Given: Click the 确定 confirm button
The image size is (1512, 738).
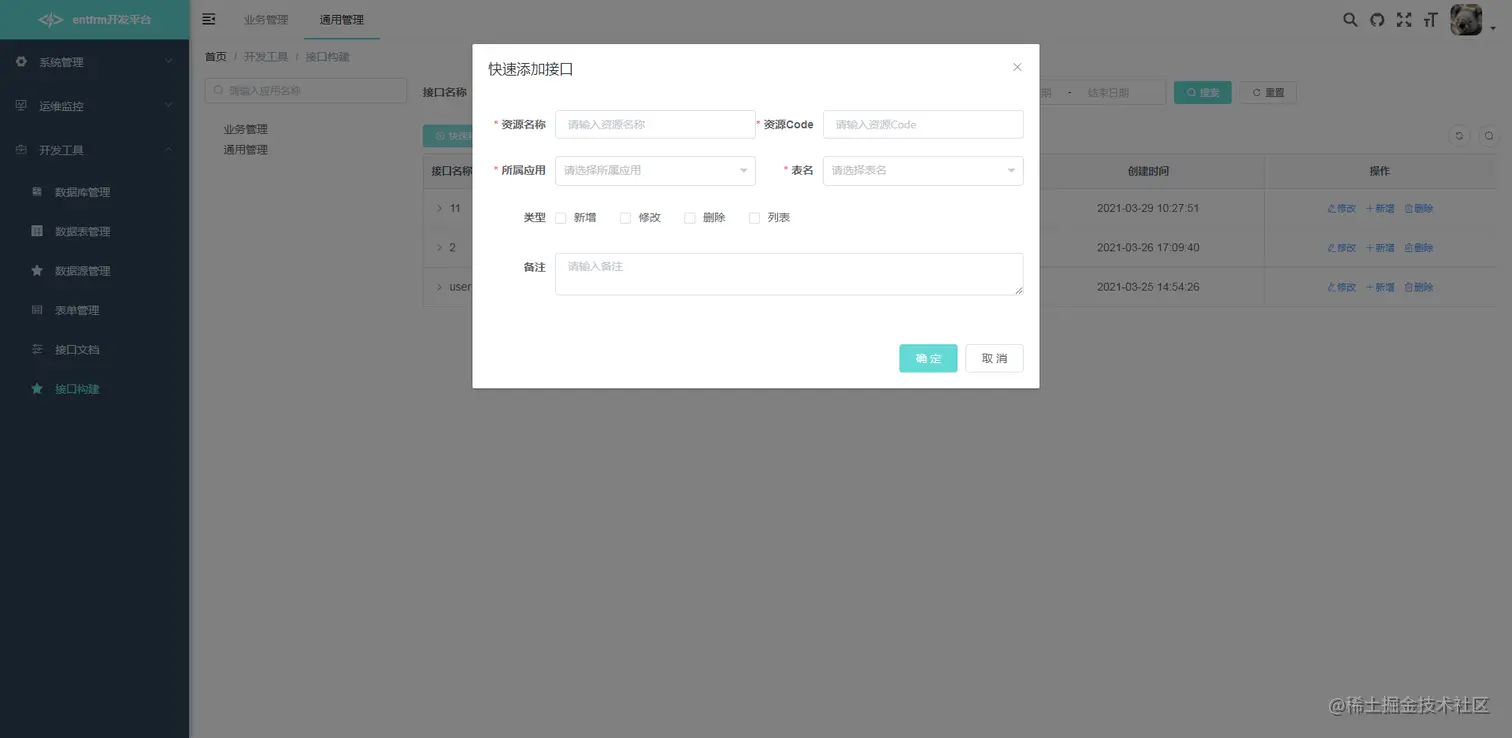Looking at the screenshot, I should coord(928,358).
